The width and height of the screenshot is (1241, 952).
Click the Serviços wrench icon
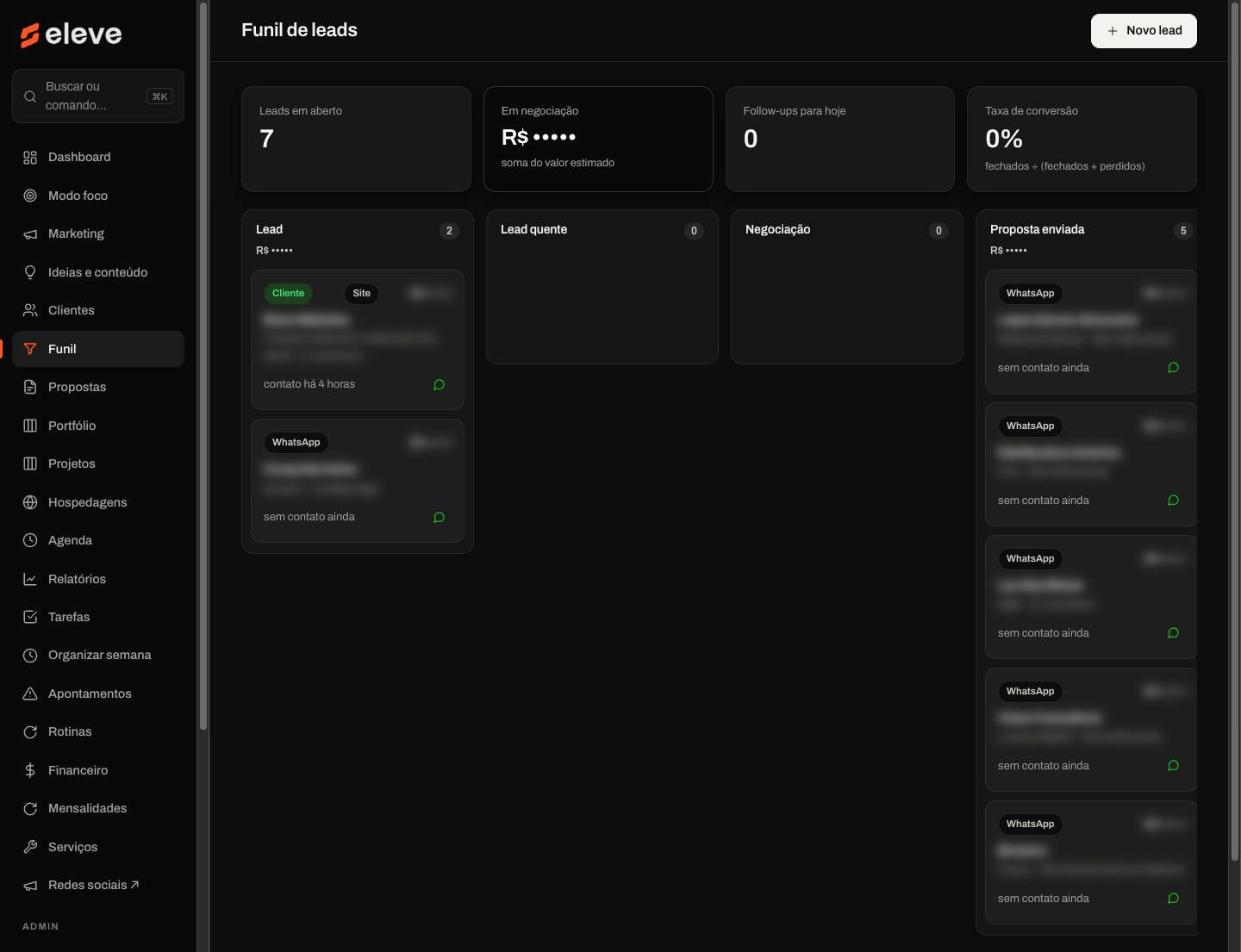(x=30, y=847)
